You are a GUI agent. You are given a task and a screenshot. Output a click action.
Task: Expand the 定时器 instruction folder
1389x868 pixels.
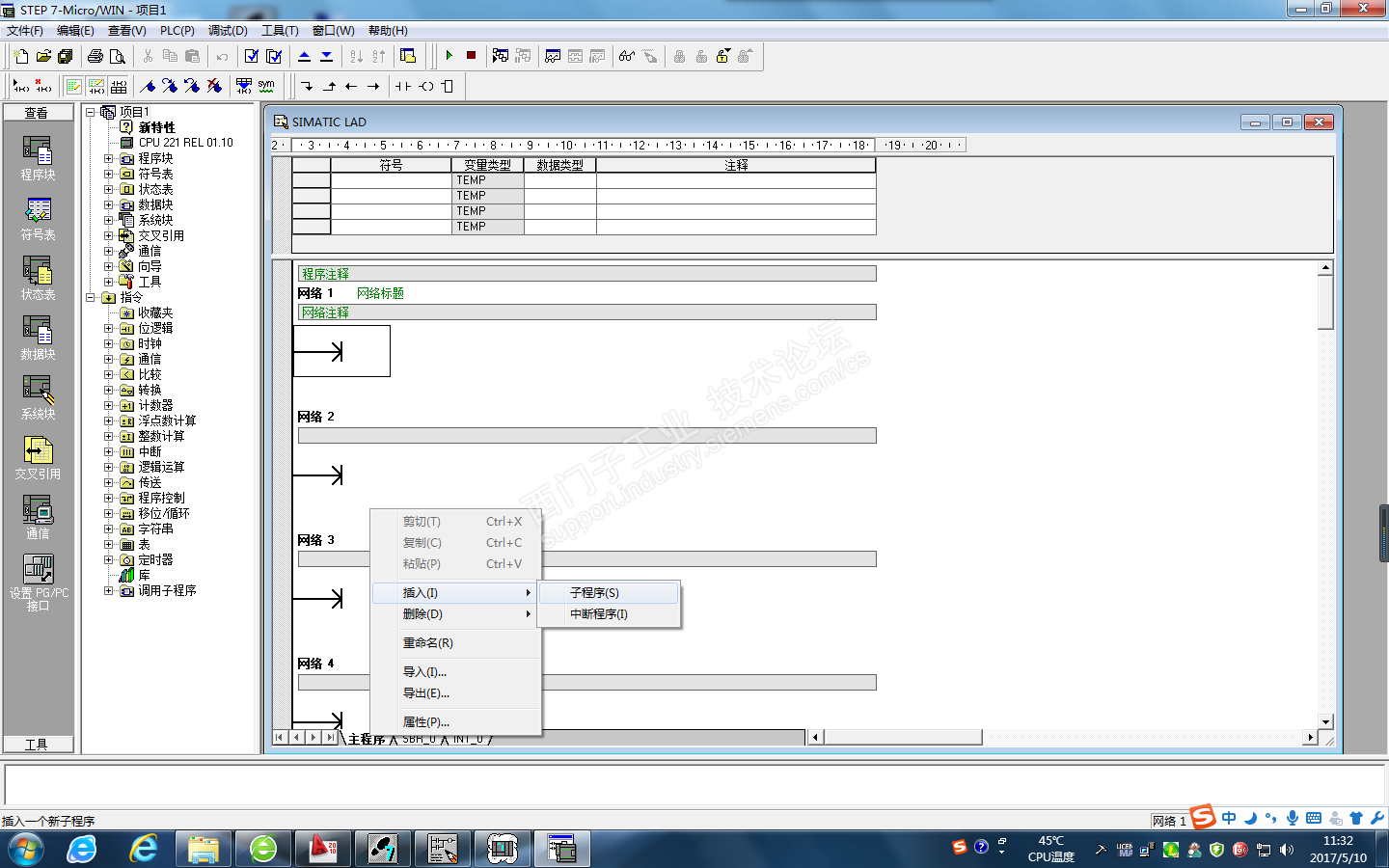[109, 559]
